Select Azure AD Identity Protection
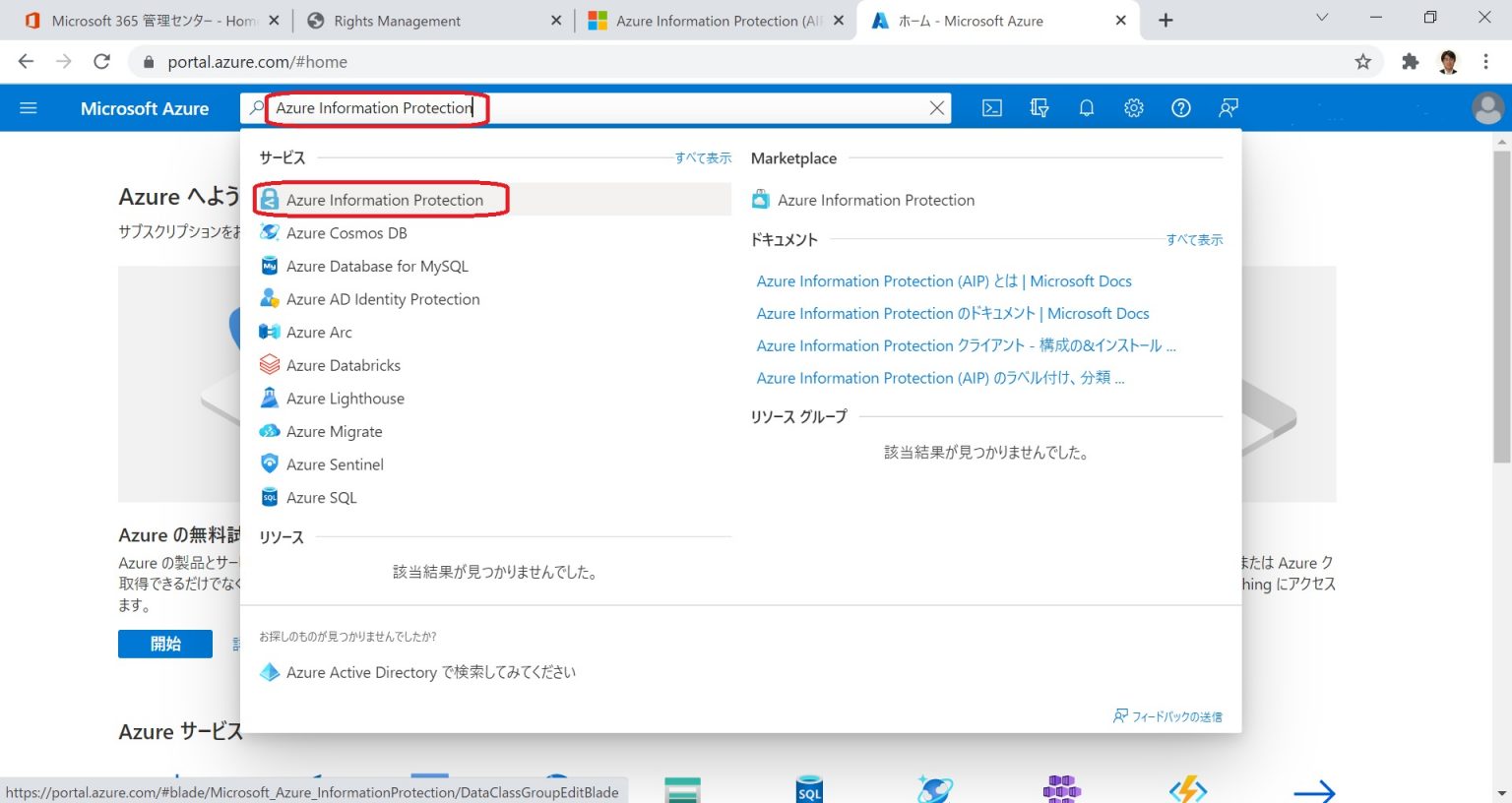This screenshot has width=1512, height=803. 493,299
